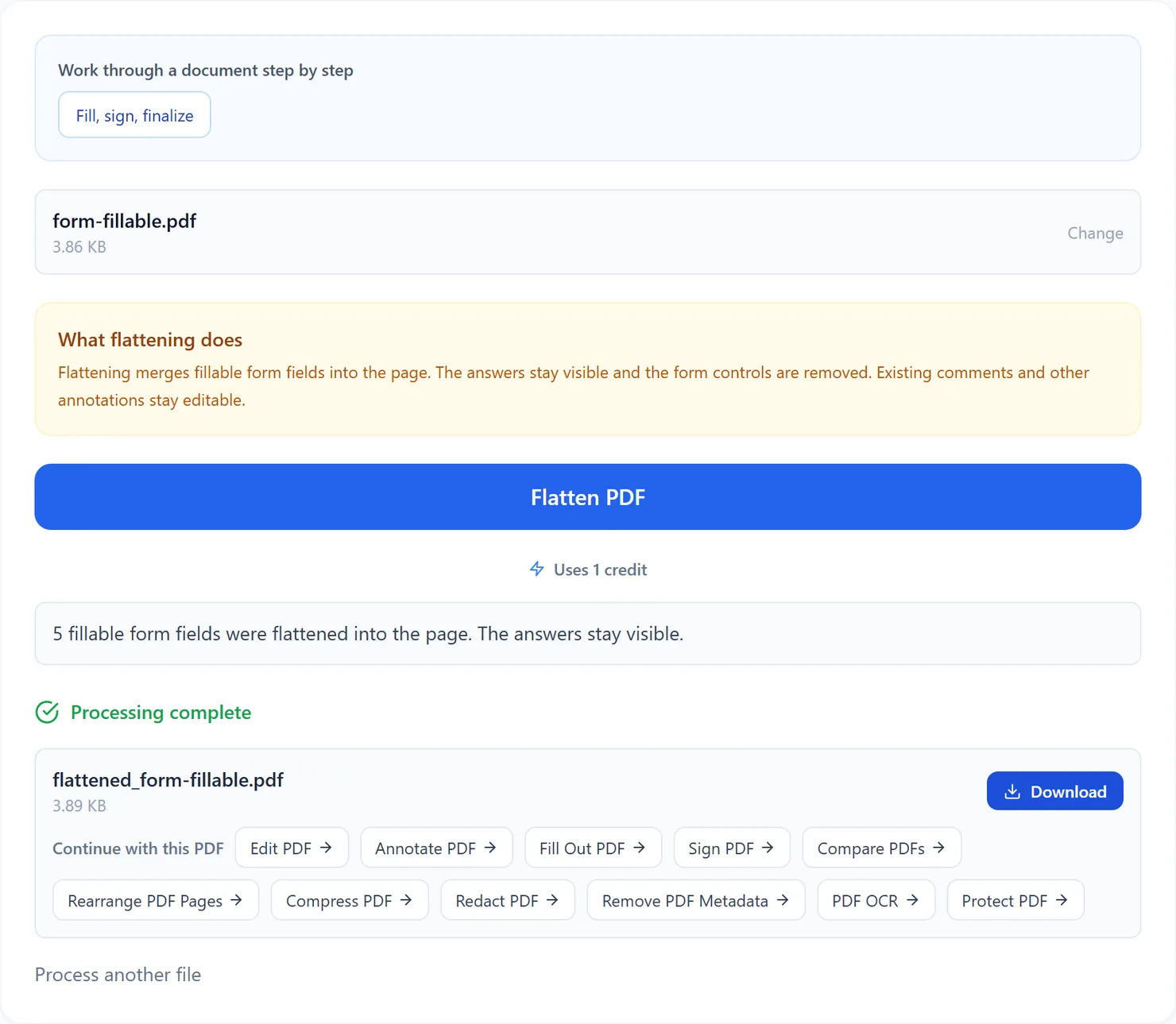Click the Uses 1 credit text

pyautogui.click(x=600, y=570)
